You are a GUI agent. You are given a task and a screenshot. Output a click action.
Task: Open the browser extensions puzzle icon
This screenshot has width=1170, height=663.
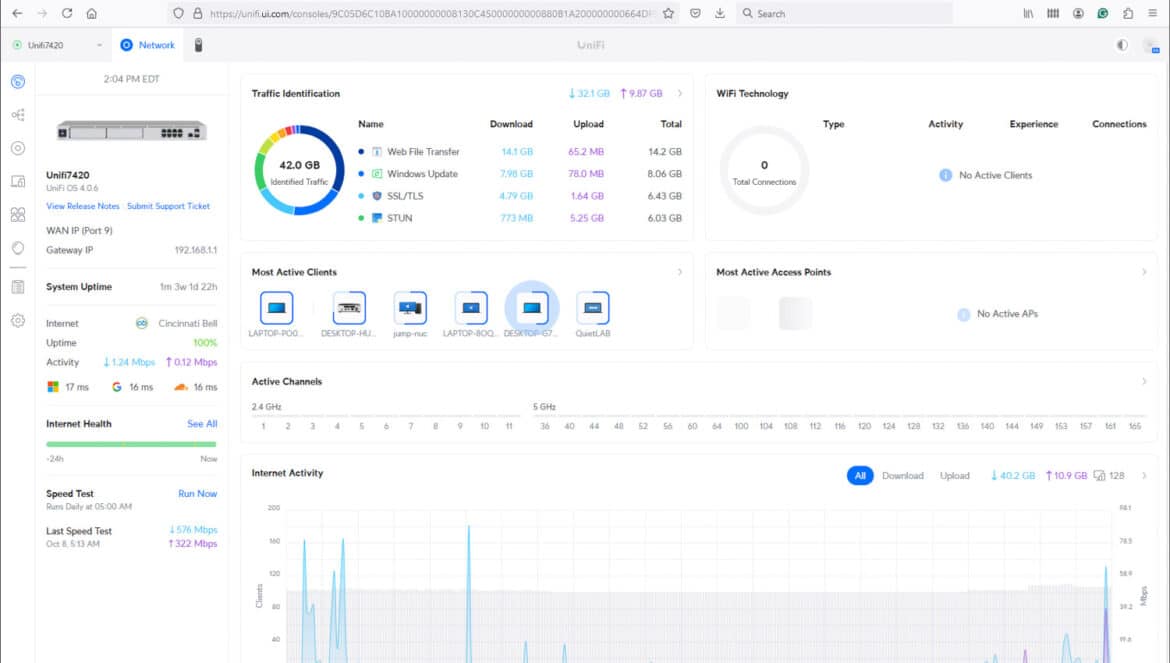(1127, 13)
